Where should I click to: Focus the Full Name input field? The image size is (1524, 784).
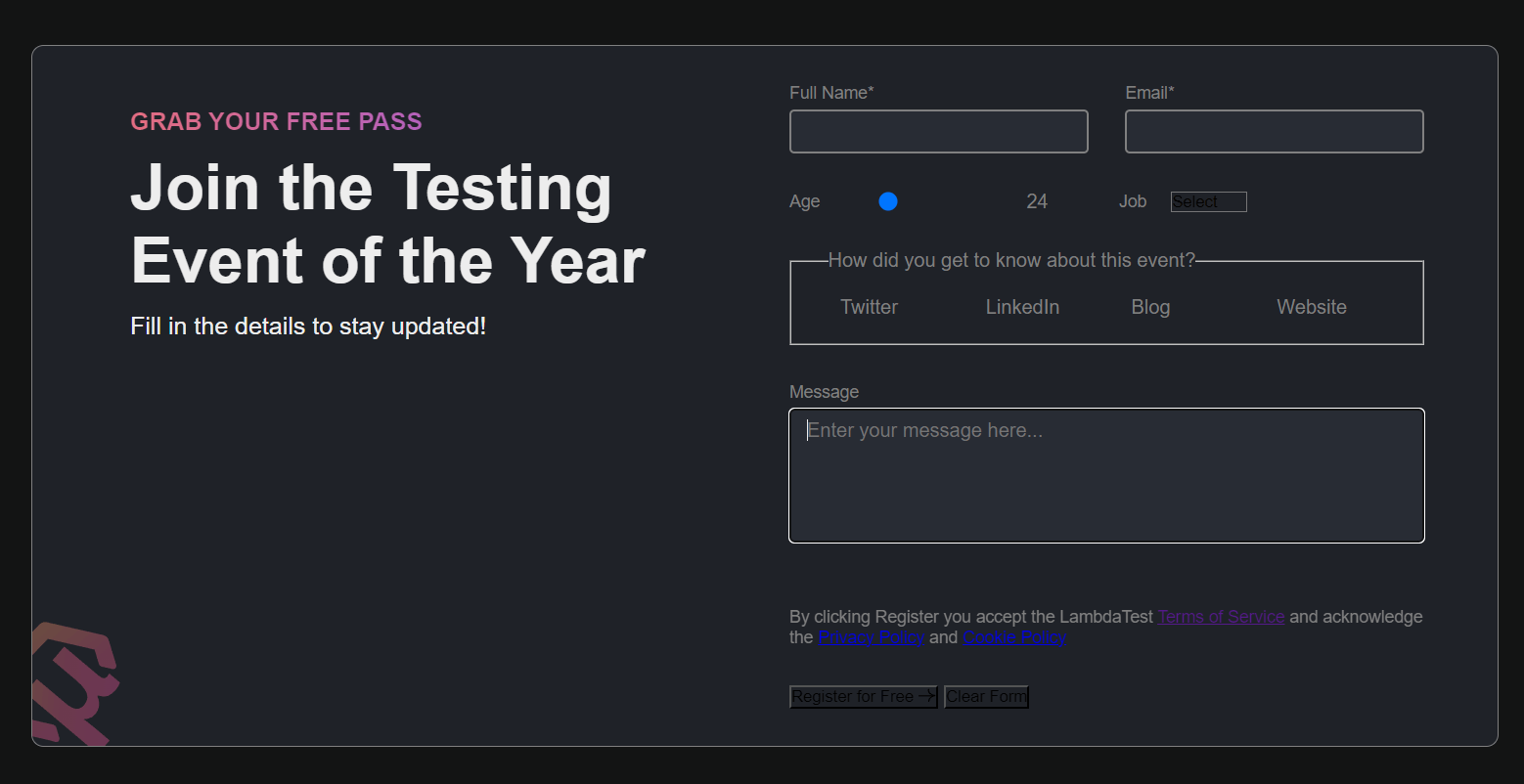point(938,131)
